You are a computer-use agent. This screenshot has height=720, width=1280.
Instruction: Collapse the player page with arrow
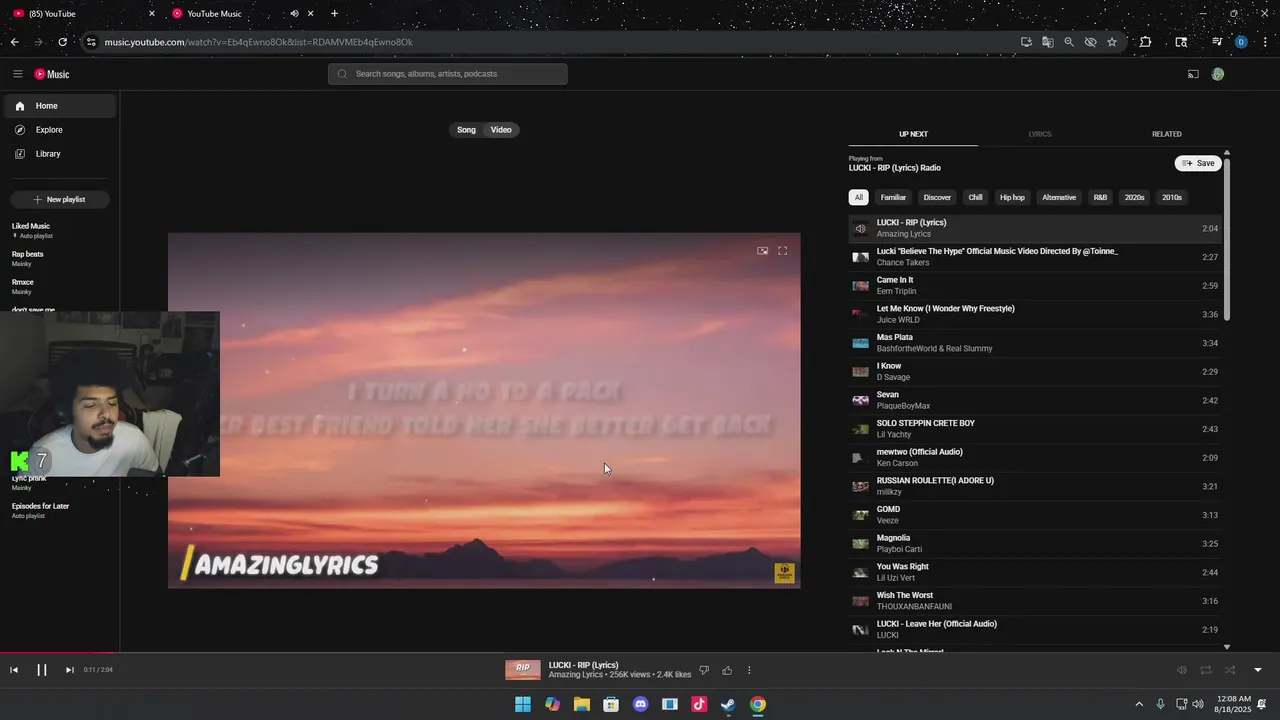pos(1258,670)
